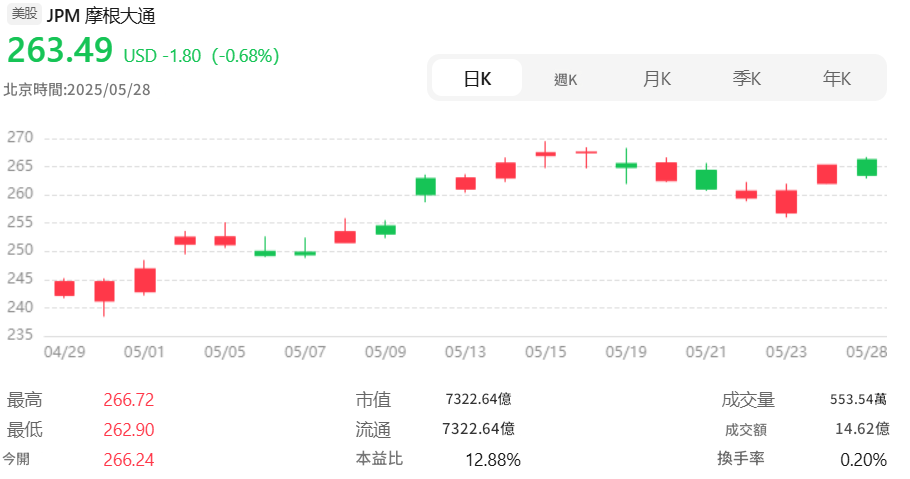This screenshot has width=910, height=479.
Task: Click the 成交額 value 14.62億
Action: point(862,428)
